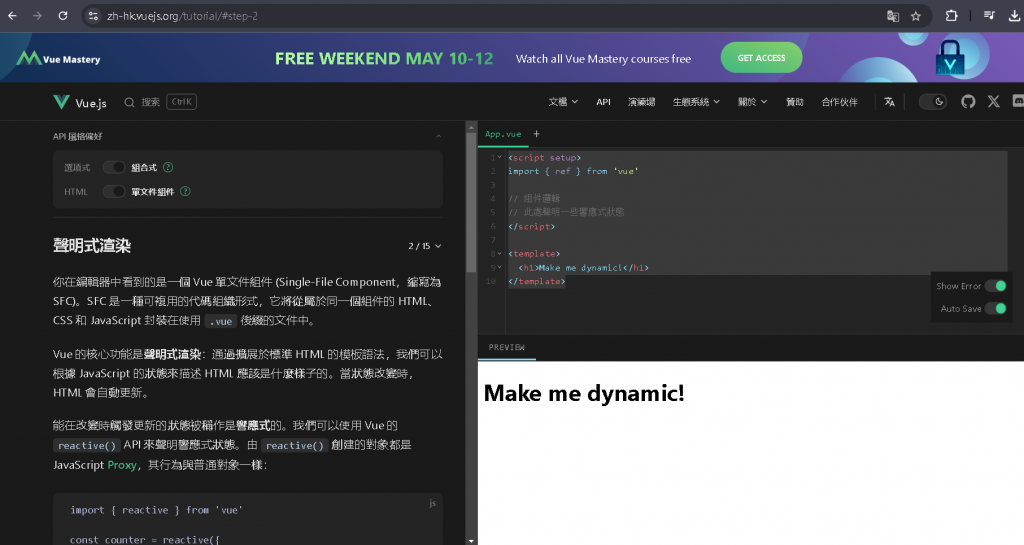Image resolution: width=1024 pixels, height=545 pixels.
Task: Reload the page with the refresh icon
Action: [63, 16]
